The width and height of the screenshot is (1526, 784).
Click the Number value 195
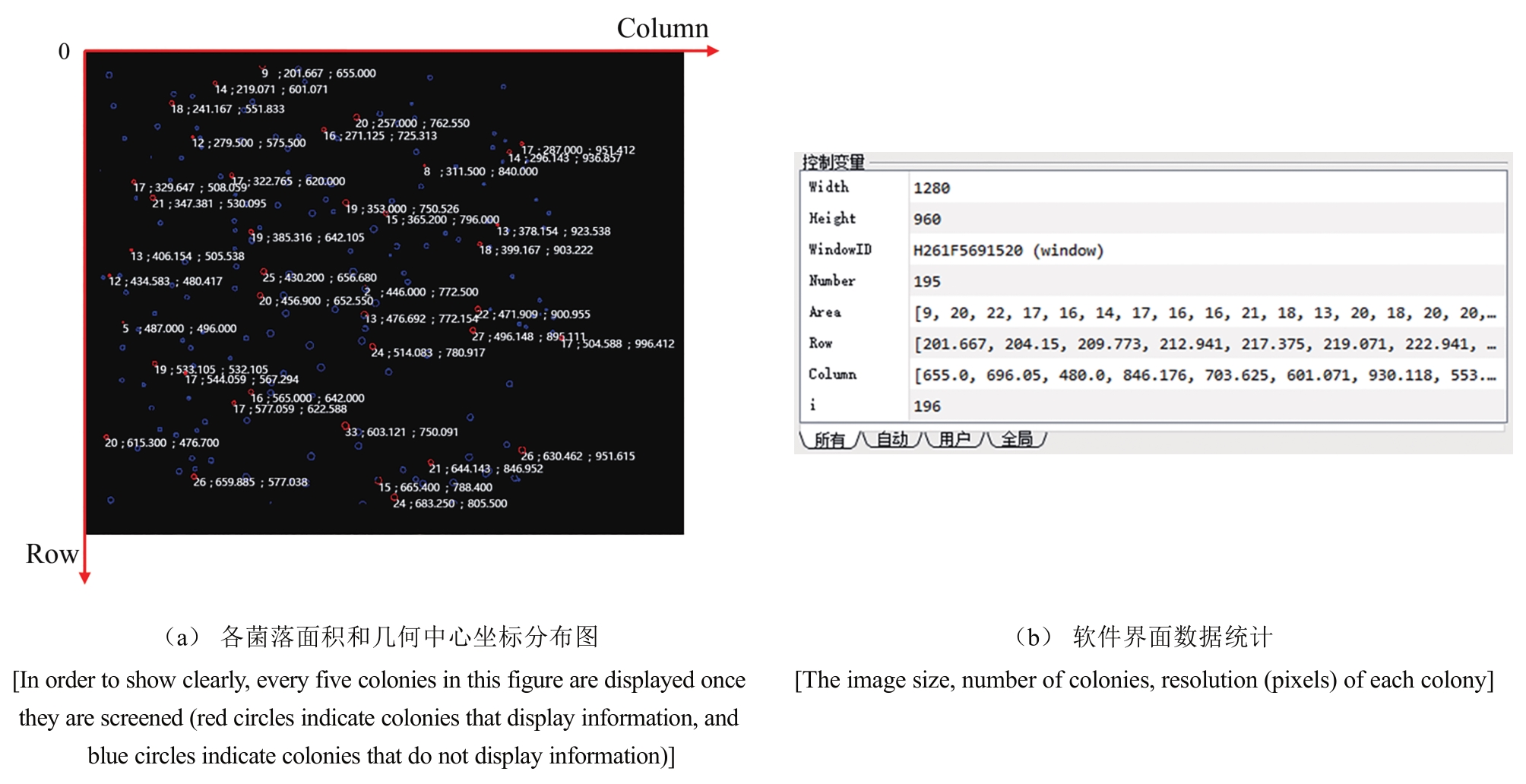927,282
